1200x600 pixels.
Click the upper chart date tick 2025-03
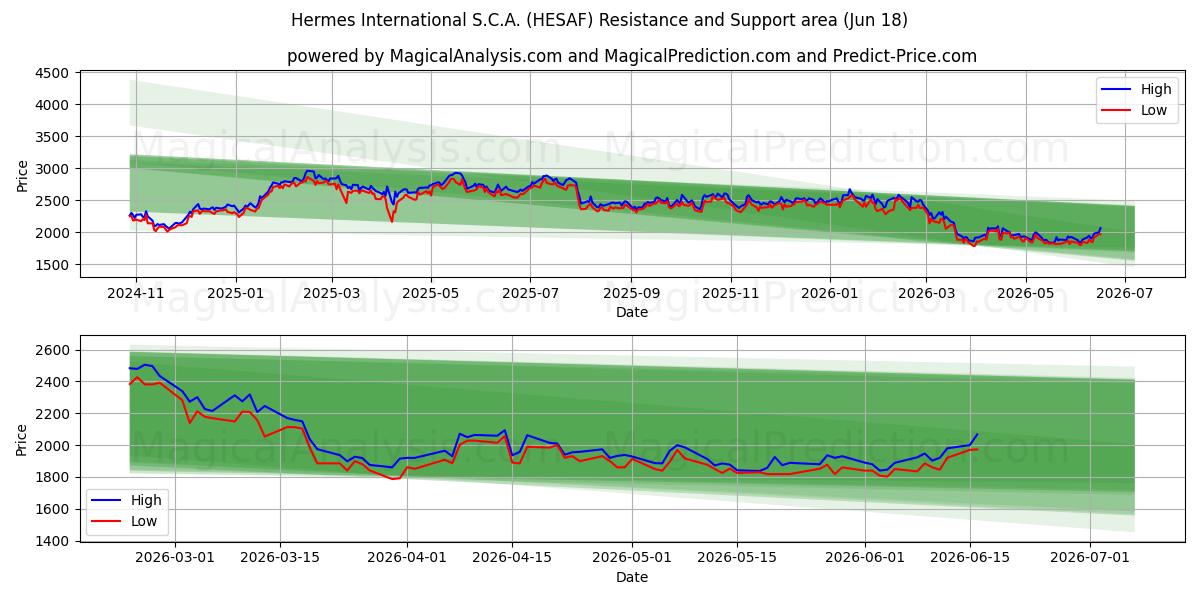click(332, 294)
